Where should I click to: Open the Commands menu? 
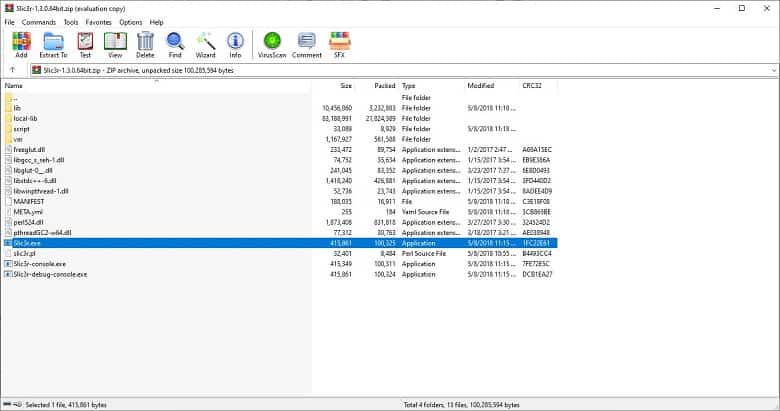pyautogui.click(x=39, y=22)
